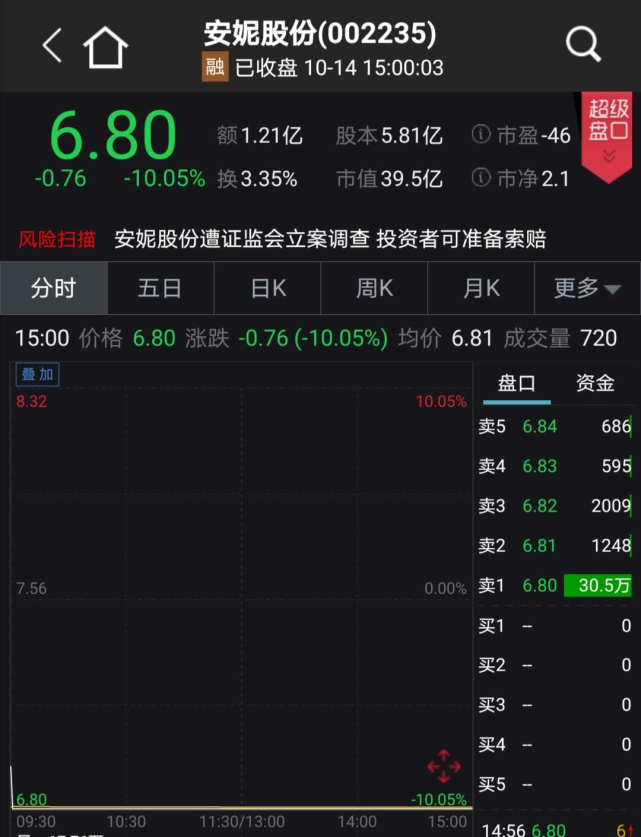Tap the 卖4 6.83 order row
The width and height of the screenshot is (641, 837).
point(555,466)
